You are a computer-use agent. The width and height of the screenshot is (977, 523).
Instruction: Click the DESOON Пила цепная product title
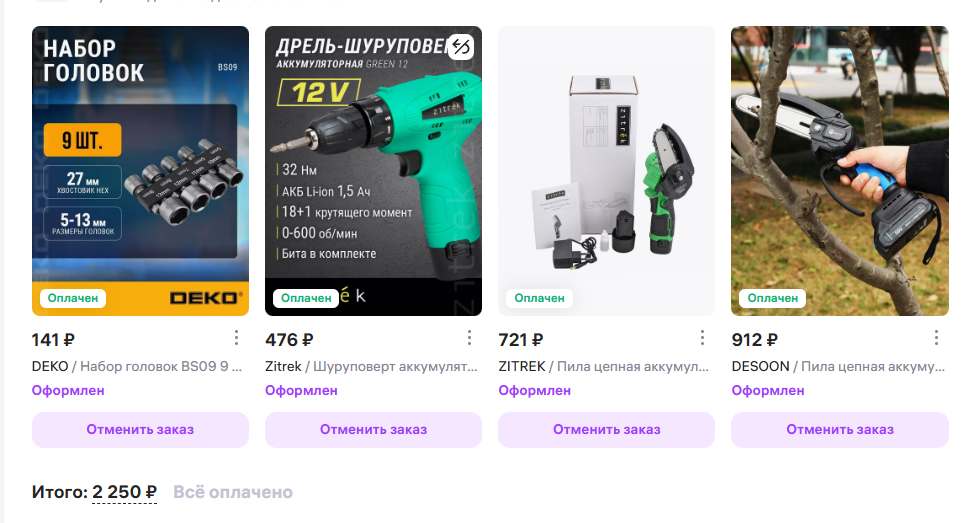pyautogui.click(x=838, y=367)
